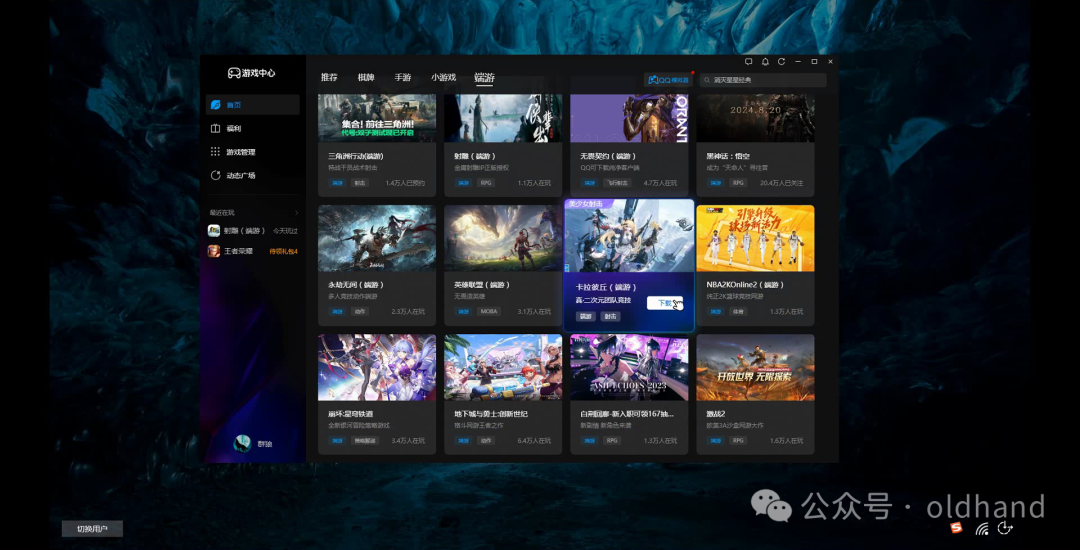
Task: Expand the 最近在玩 chevron arrow
Action: 297,213
